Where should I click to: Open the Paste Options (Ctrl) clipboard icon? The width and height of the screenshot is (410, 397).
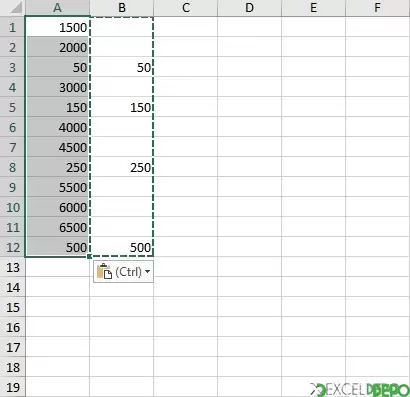point(104,271)
